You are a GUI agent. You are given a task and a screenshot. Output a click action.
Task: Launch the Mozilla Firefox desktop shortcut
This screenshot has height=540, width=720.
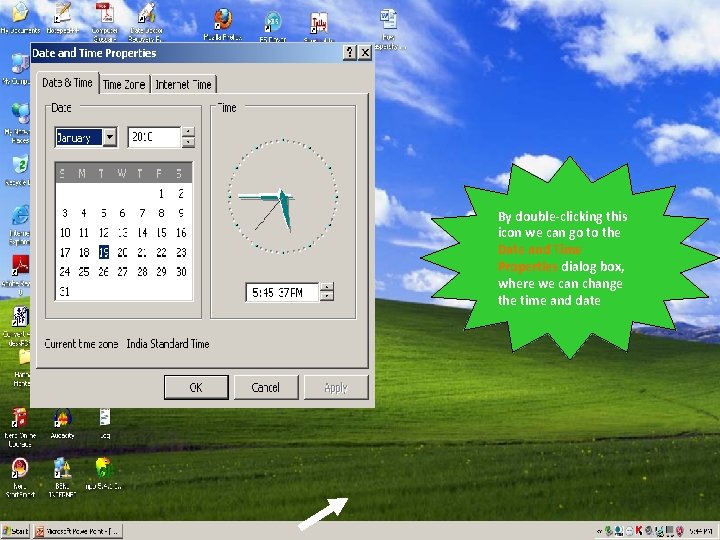click(223, 24)
